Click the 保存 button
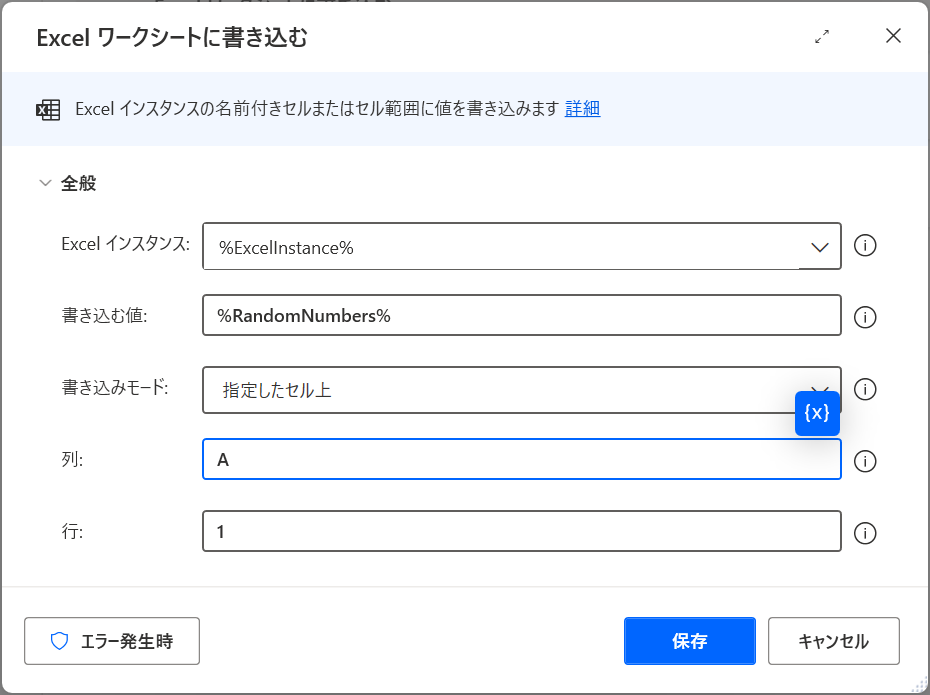The height and width of the screenshot is (695, 930). [689, 641]
